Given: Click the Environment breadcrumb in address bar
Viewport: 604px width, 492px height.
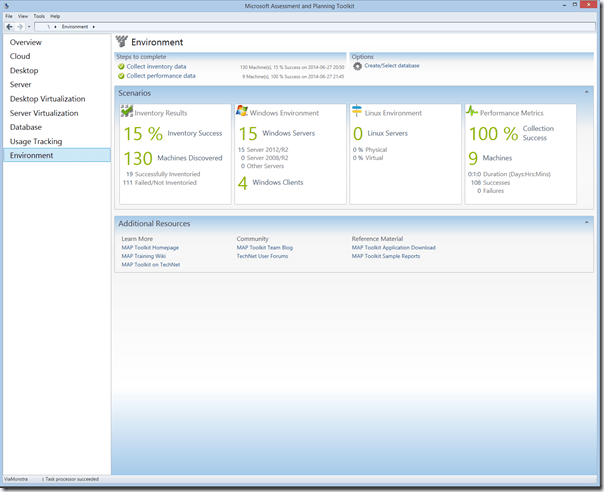Looking at the screenshot, I should tap(75, 27).
